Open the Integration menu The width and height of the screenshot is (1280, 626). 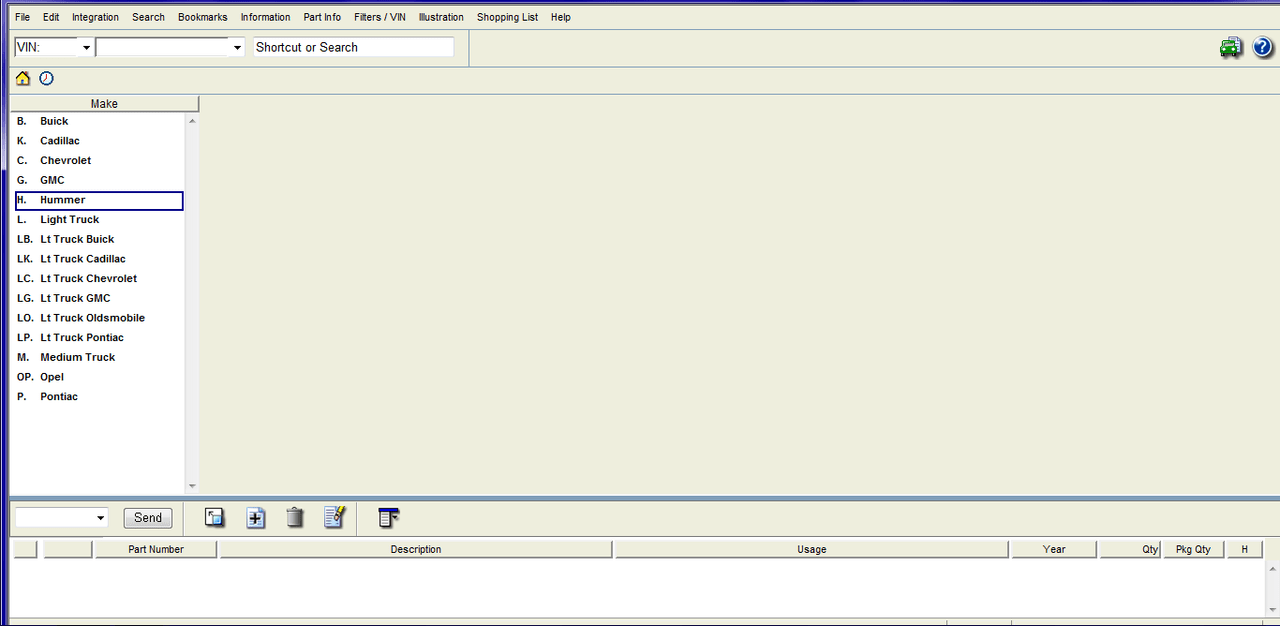[x=95, y=17]
